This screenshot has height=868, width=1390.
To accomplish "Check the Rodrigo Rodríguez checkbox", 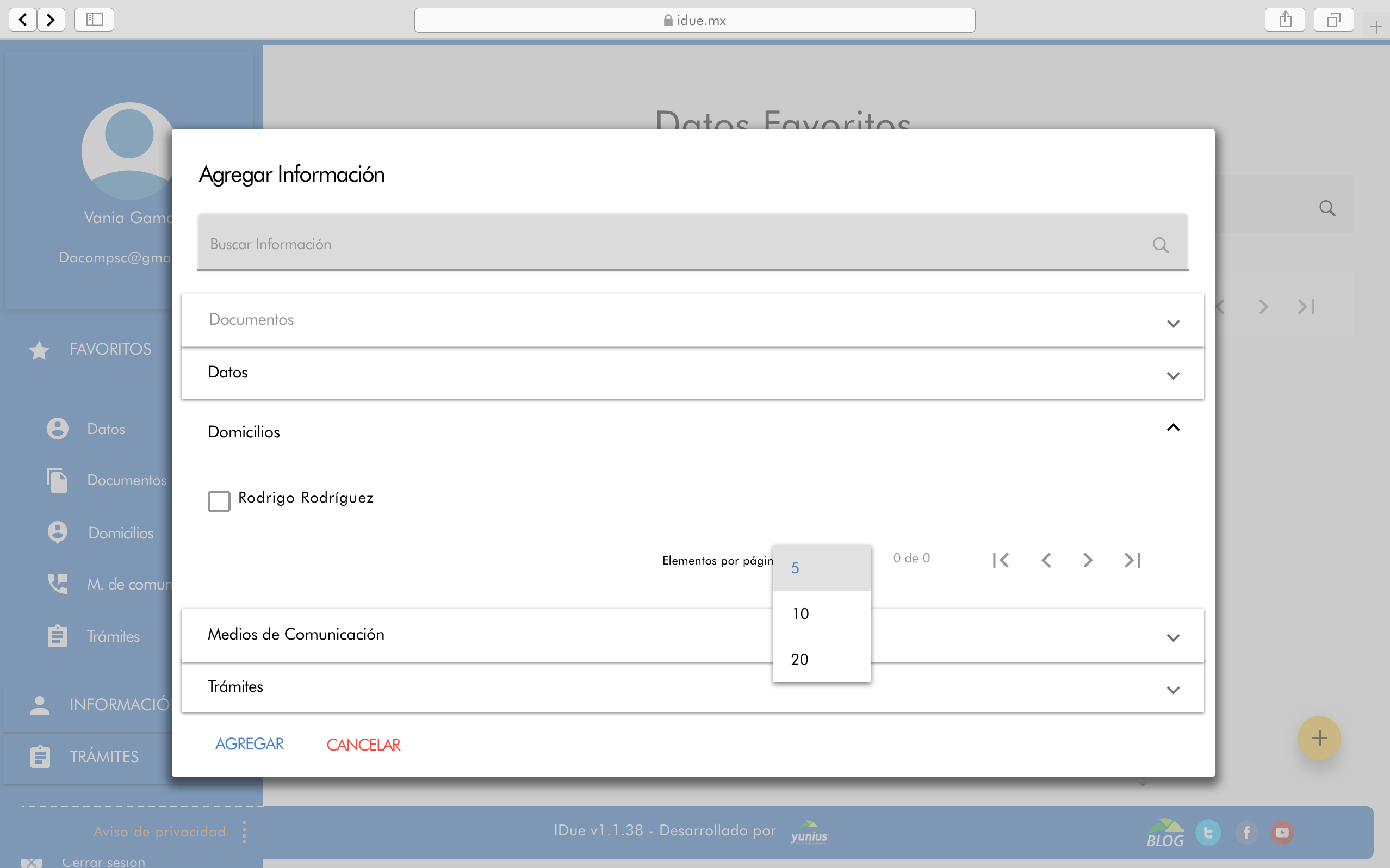I will [219, 500].
